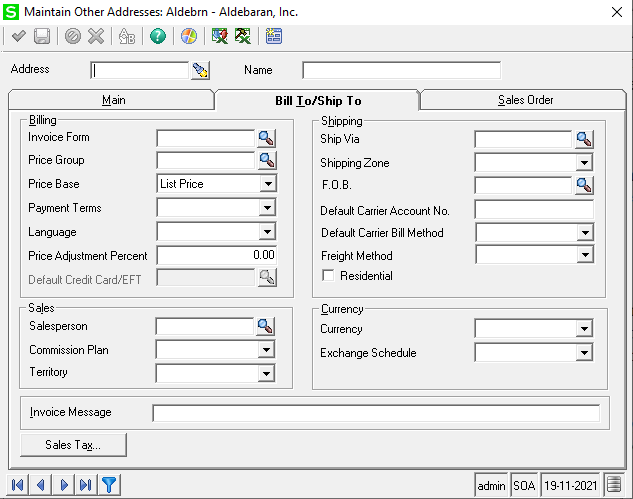
Task: Click into the Salesperson field
Action: click(205, 326)
